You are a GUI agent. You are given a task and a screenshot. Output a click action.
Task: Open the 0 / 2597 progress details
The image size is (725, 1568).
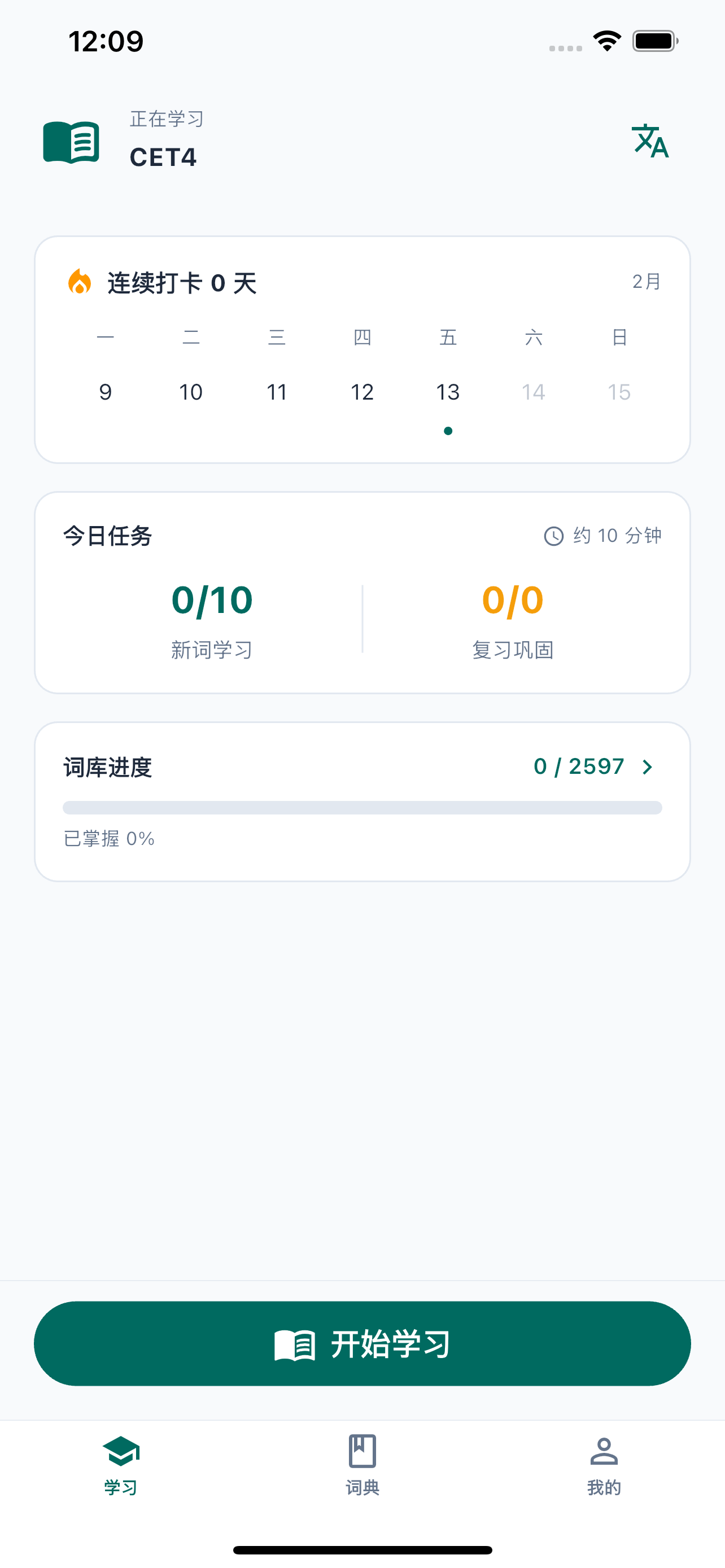[x=579, y=767]
